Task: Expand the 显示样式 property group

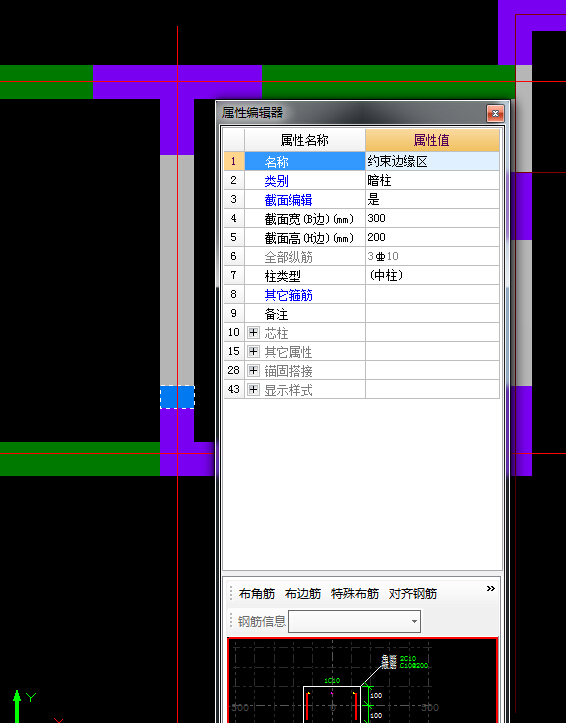Action: pyautogui.click(x=253, y=390)
